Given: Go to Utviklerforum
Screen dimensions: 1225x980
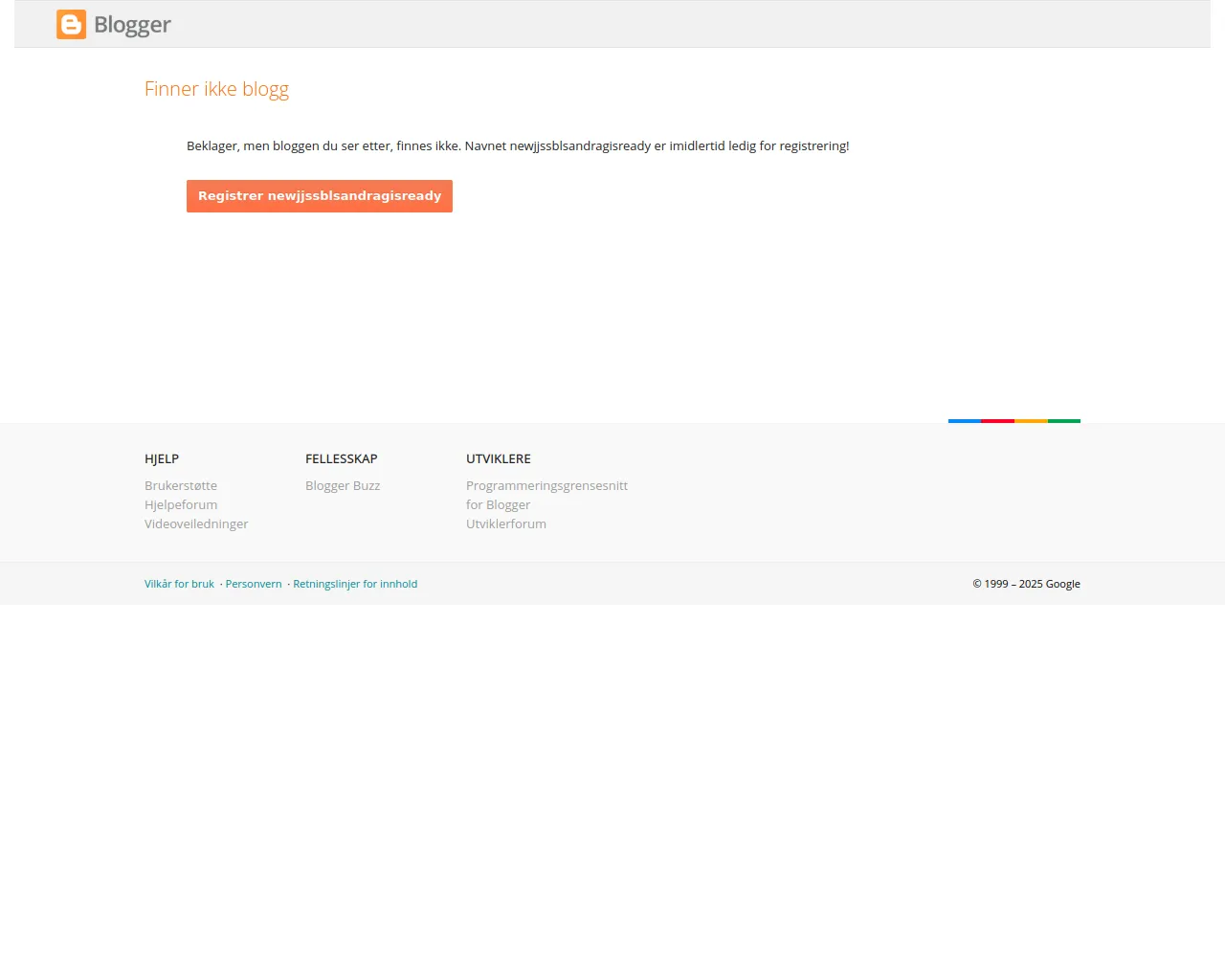Looking at the screenshot, I should point(506,523).
